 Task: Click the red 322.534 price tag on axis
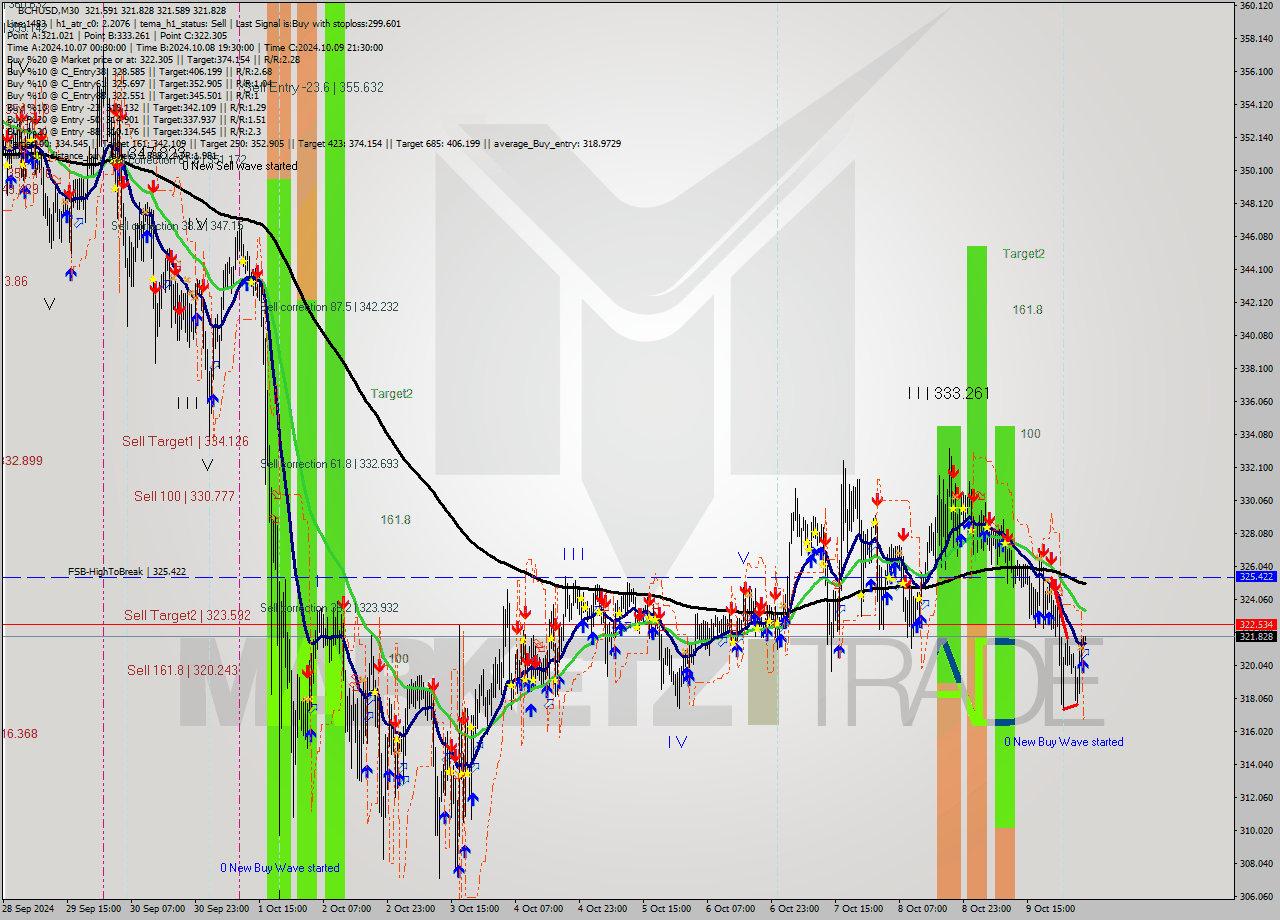point(1256,624)
